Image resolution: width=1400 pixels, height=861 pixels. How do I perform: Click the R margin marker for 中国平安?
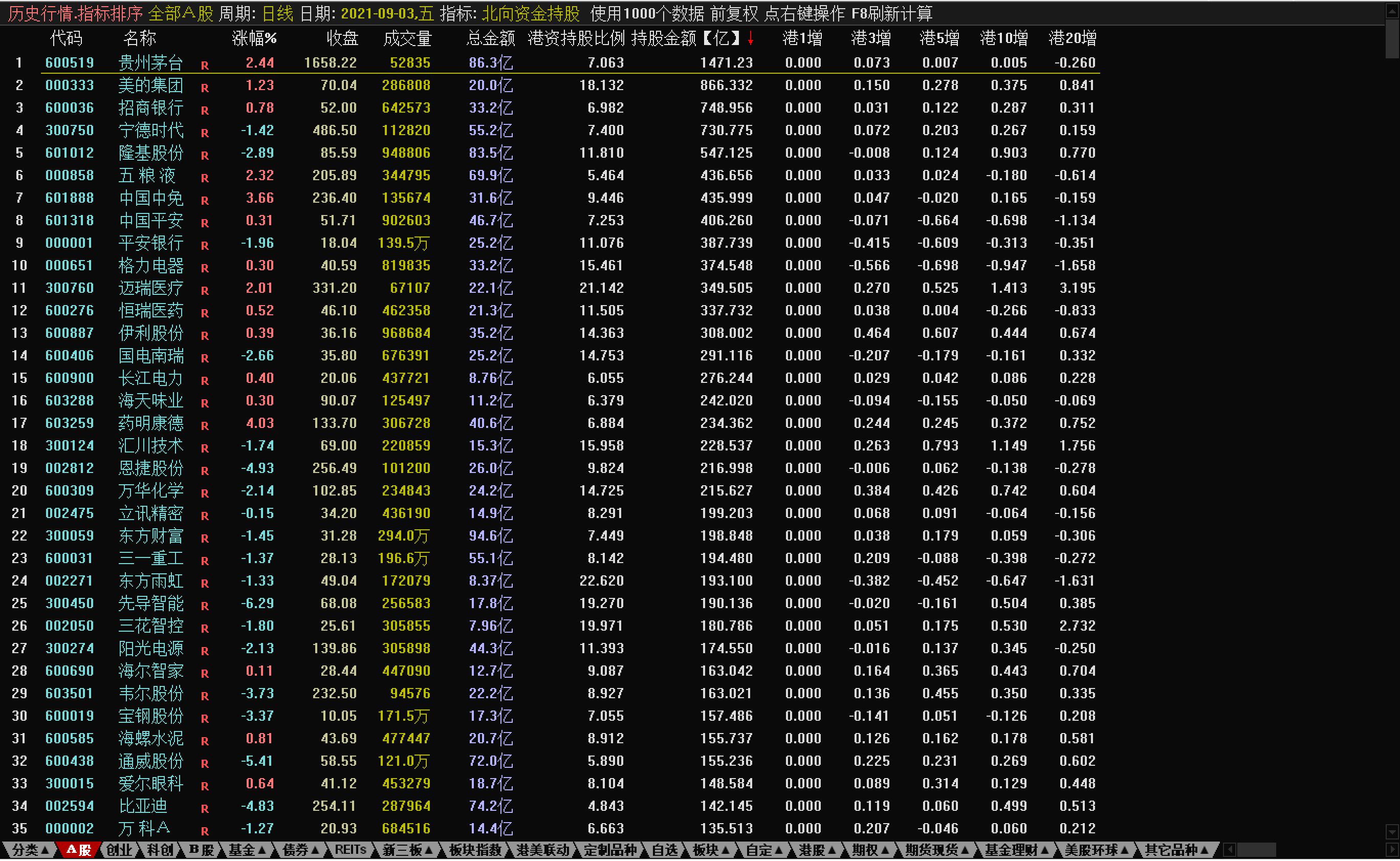tap(205, 223)
